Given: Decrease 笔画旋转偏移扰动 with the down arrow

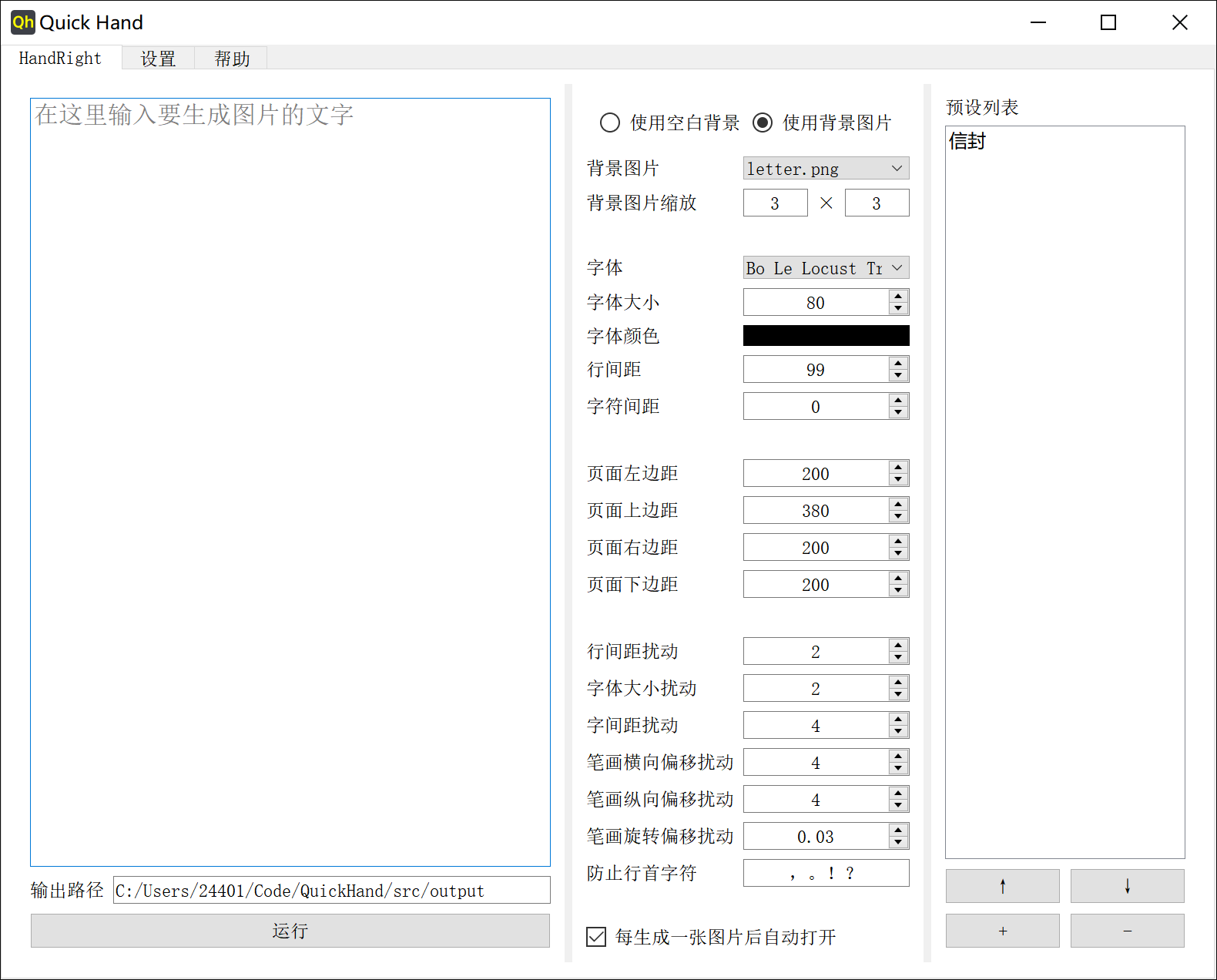Looking at the screenshot, I should [899, 842].
